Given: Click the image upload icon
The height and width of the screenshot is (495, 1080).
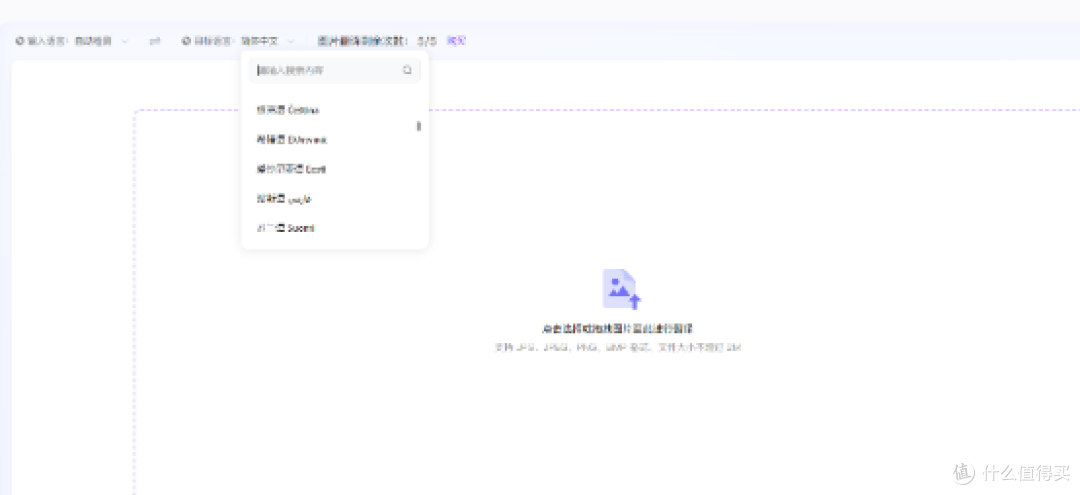Looking at the screenshot, I should pos(621,289).
